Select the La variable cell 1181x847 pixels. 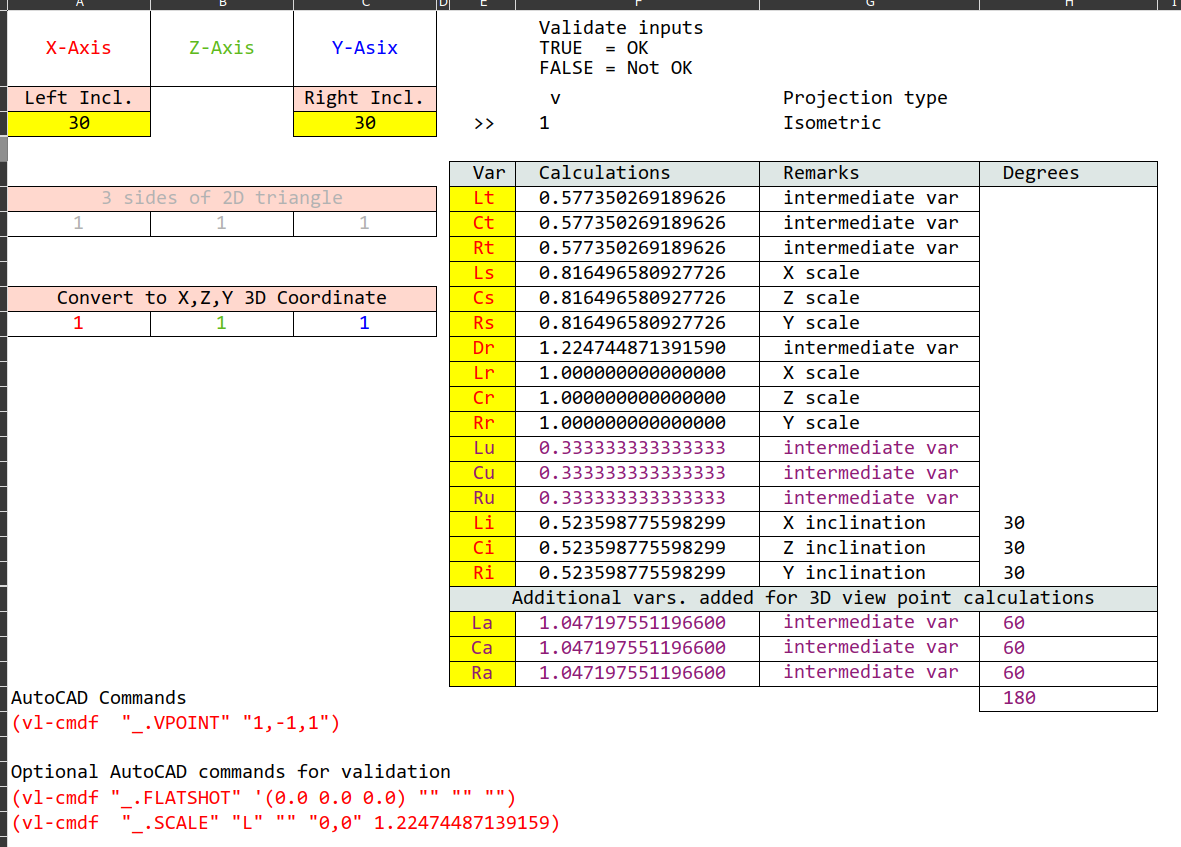(x=483, y=623)
